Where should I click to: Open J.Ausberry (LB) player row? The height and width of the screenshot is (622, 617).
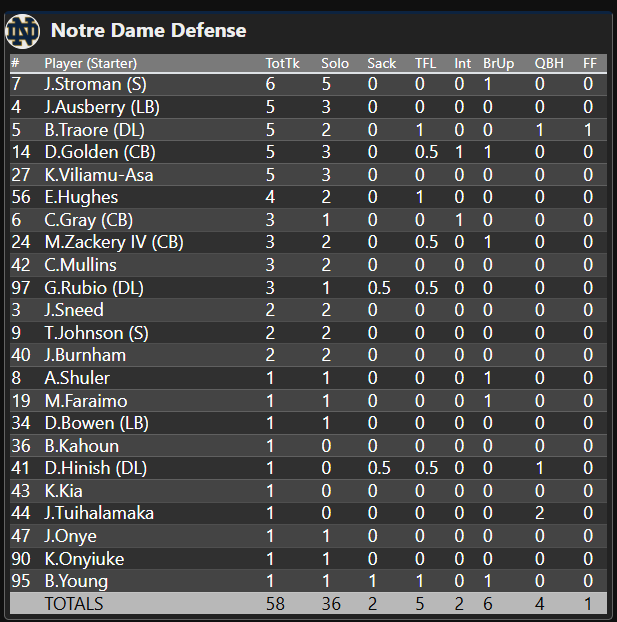[102, 107]
